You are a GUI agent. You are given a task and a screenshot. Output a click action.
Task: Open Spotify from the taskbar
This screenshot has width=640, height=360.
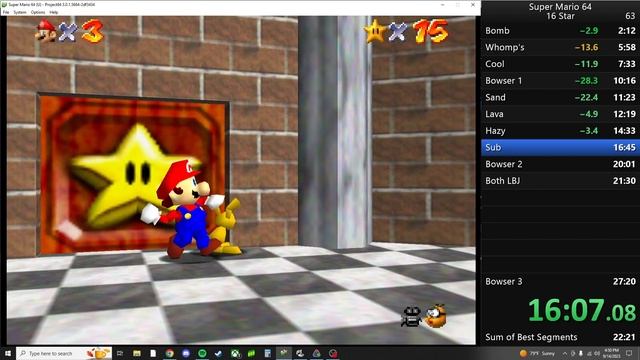point(202,353)
